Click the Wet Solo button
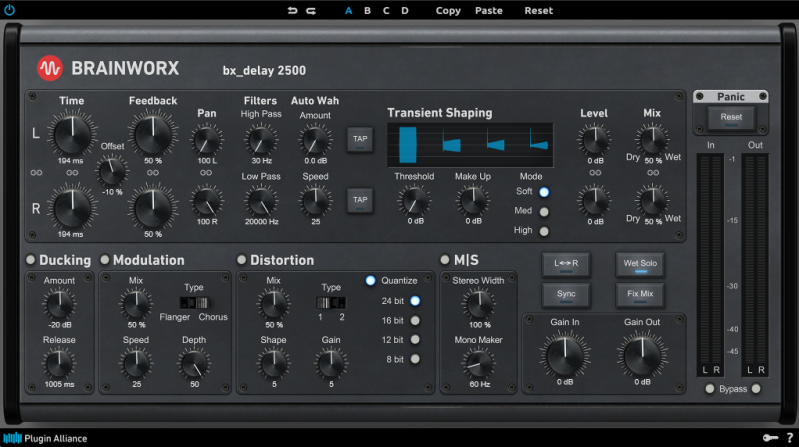The height and width of the screenshot is (447, 799). 641,265
